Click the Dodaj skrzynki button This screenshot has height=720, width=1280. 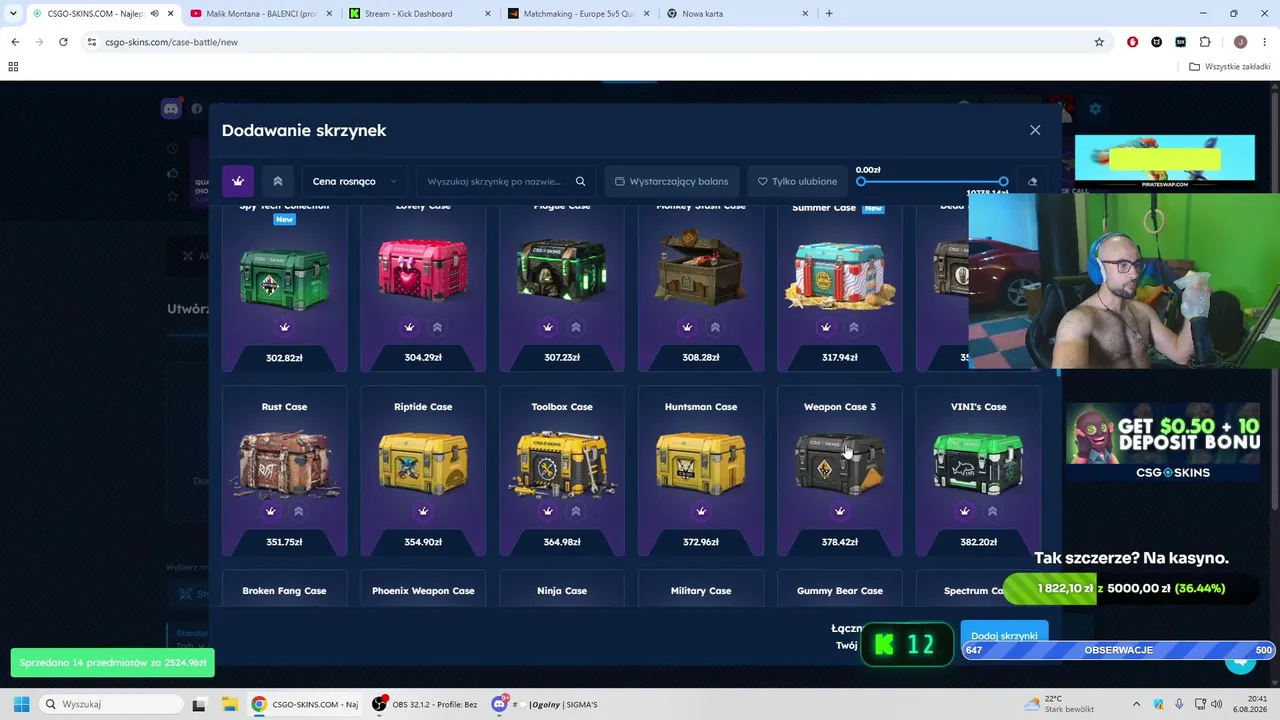click(1004, 634)
